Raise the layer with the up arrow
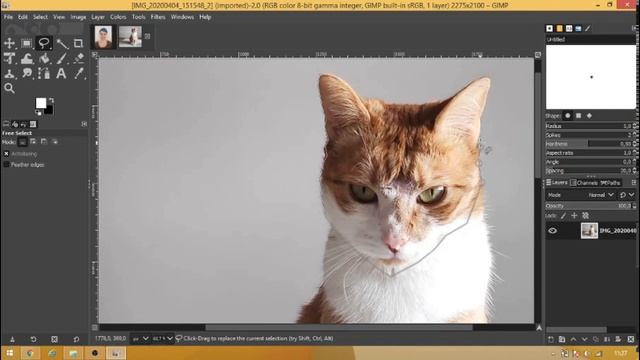This screenshot has width=640, height=360. click(x=573, y=339)
